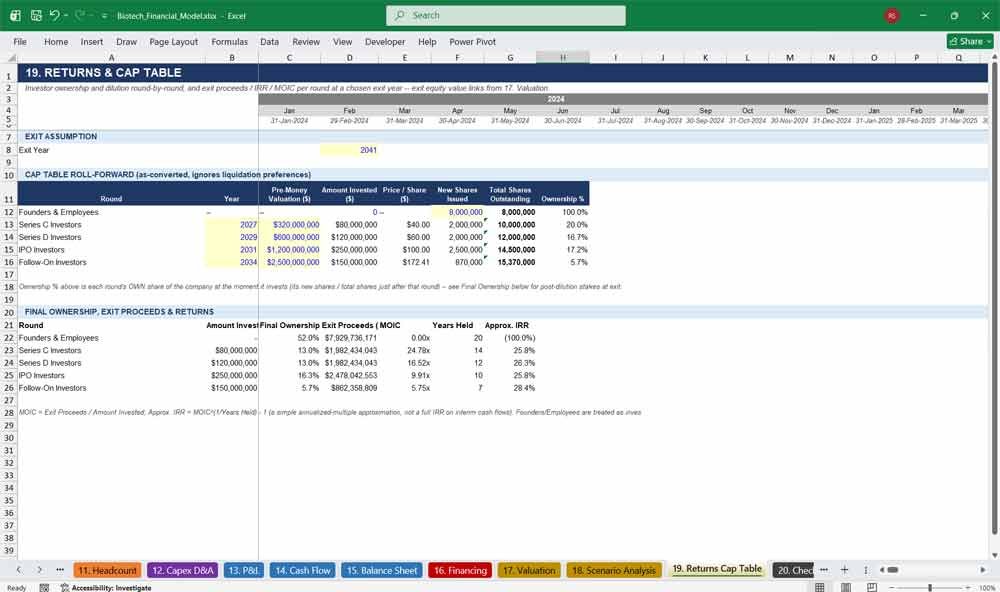The height and width of the screenshot is (592, 1000).
Task: Click the Share button
Action: pos(970,41)
